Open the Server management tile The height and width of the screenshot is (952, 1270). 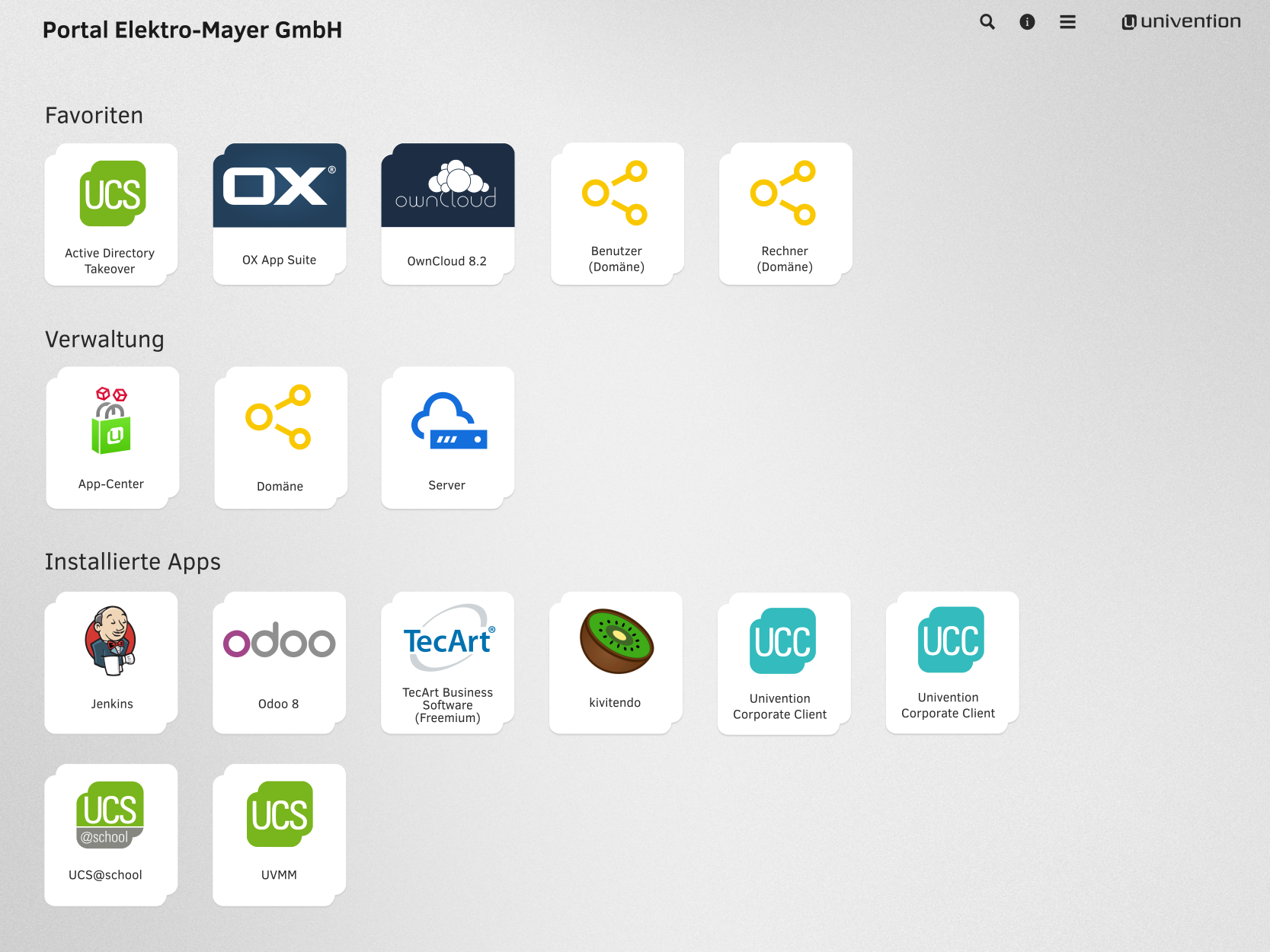pos(448,437)
